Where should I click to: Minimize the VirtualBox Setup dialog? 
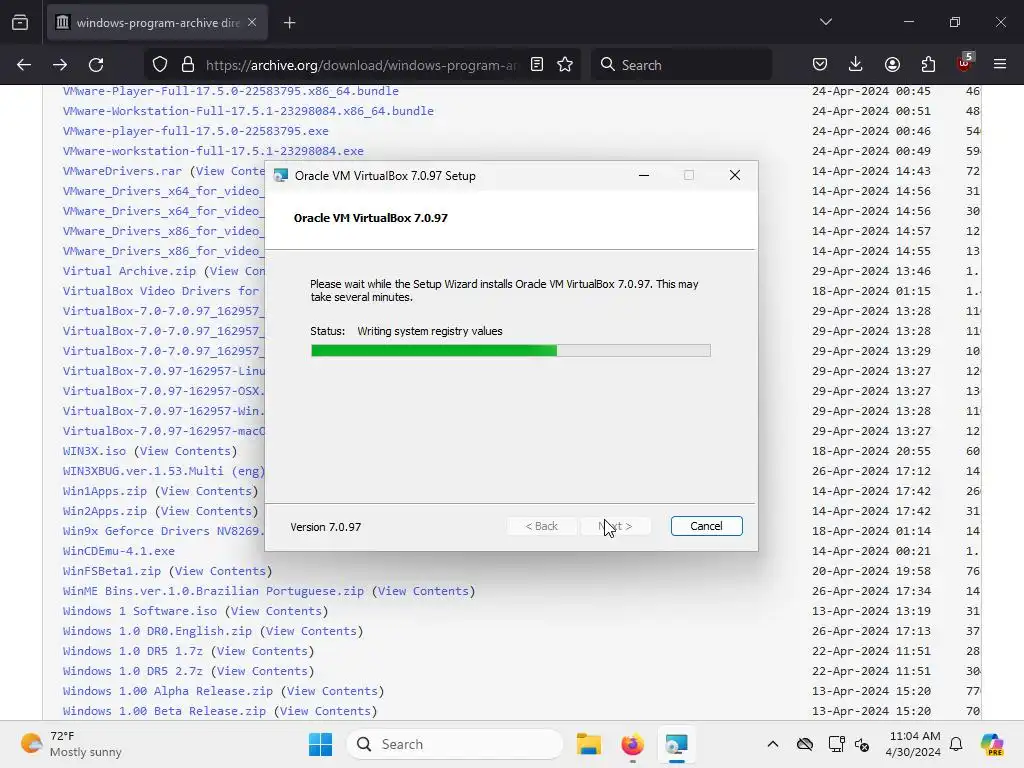point(643,175)
